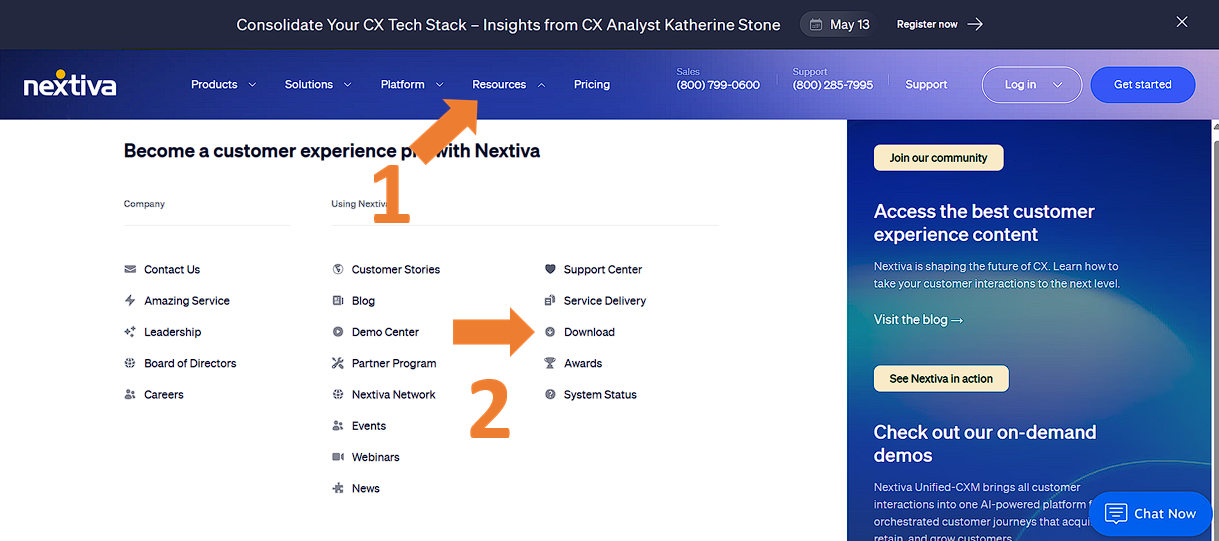
Task: Click the Get started button
Action: coord(1142,85)
